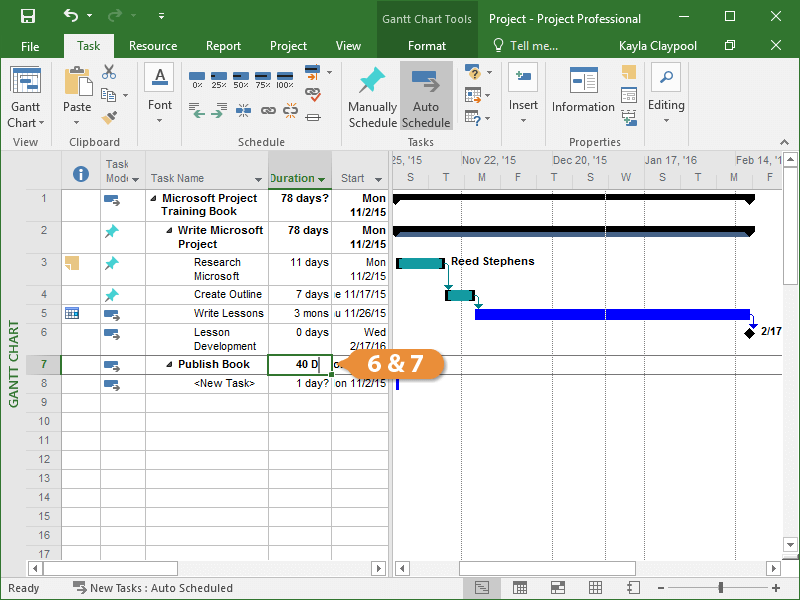800x600 pixels.
Task: Switch to Gantt Chart view in status bar
Action: [x=481, y=588]
